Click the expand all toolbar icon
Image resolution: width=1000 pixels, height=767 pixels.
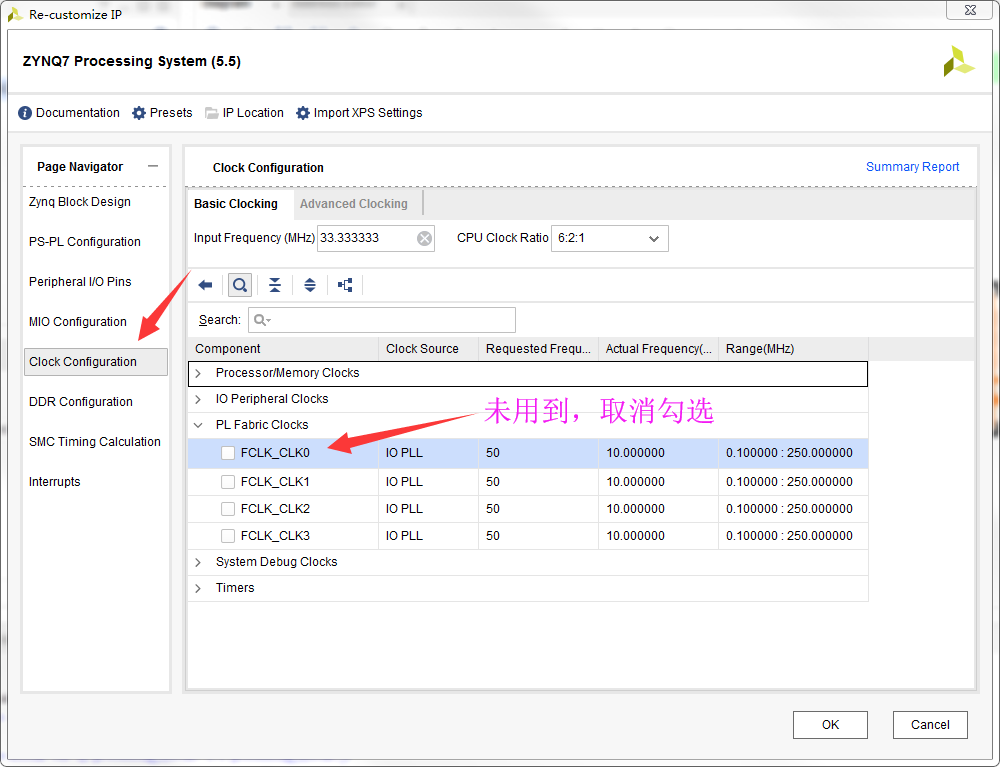tap(310, 285)
